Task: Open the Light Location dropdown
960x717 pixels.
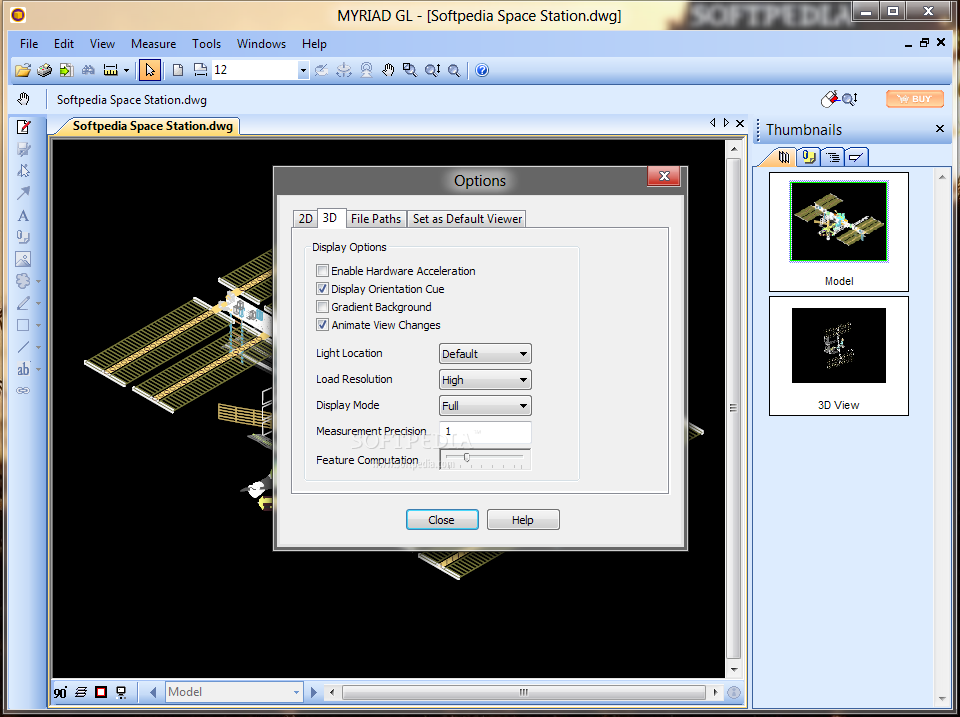Action: coord(485,354)
